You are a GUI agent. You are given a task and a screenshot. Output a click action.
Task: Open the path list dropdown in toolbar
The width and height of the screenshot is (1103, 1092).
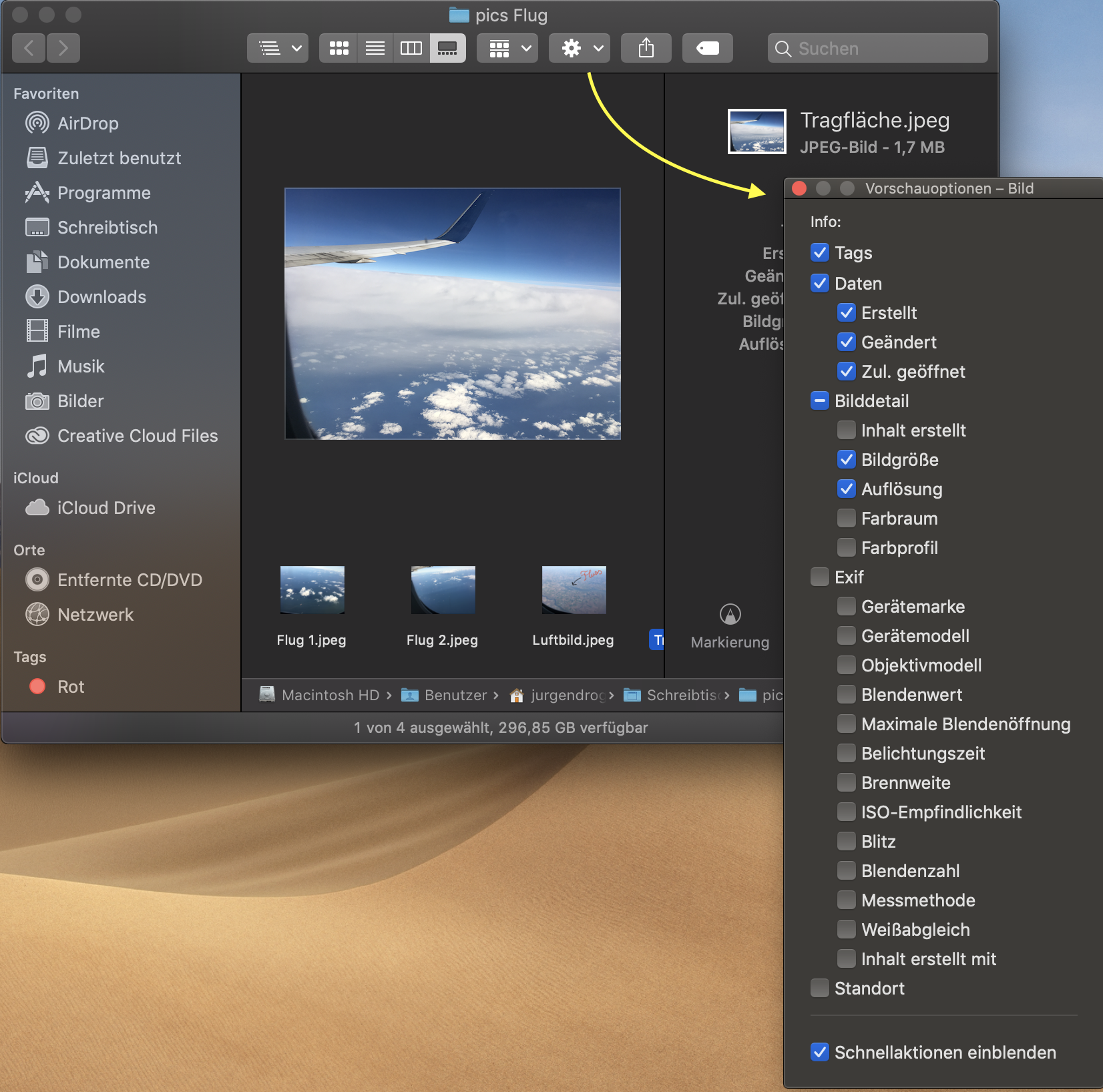tap(278, 48)
